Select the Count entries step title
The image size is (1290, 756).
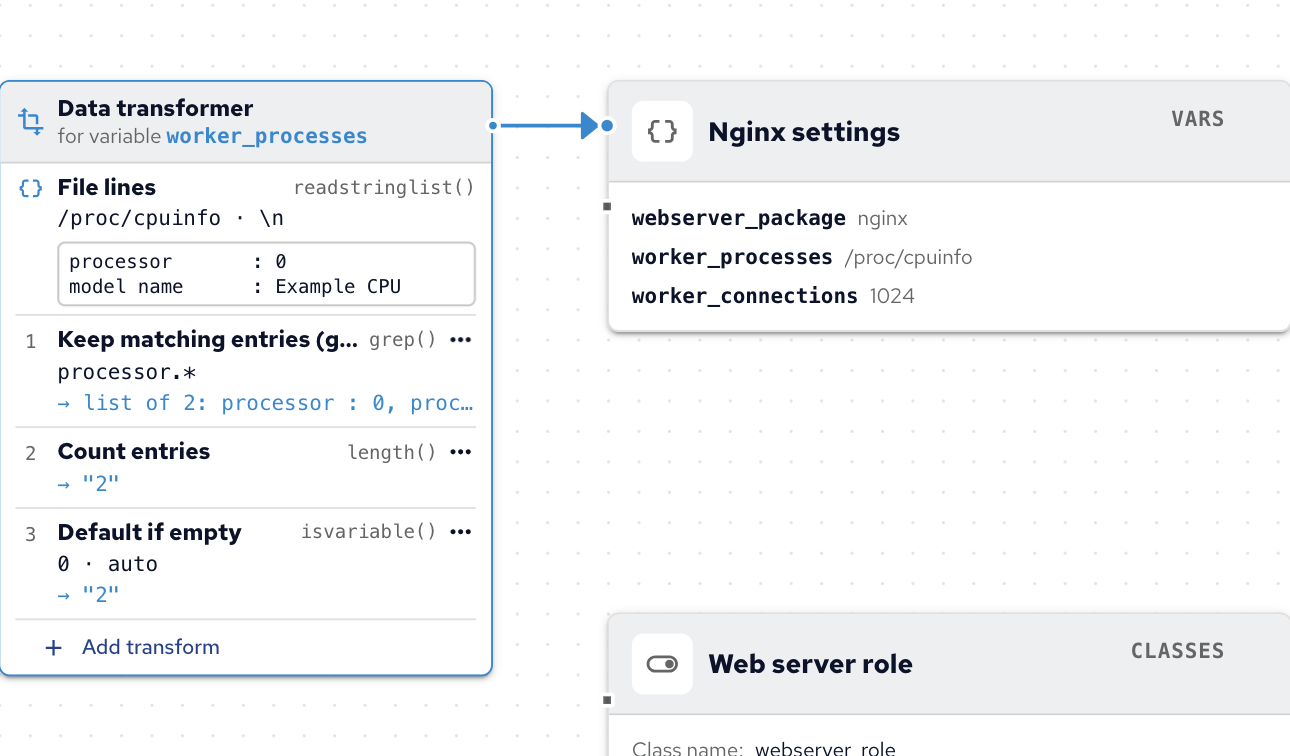point(134,452)
